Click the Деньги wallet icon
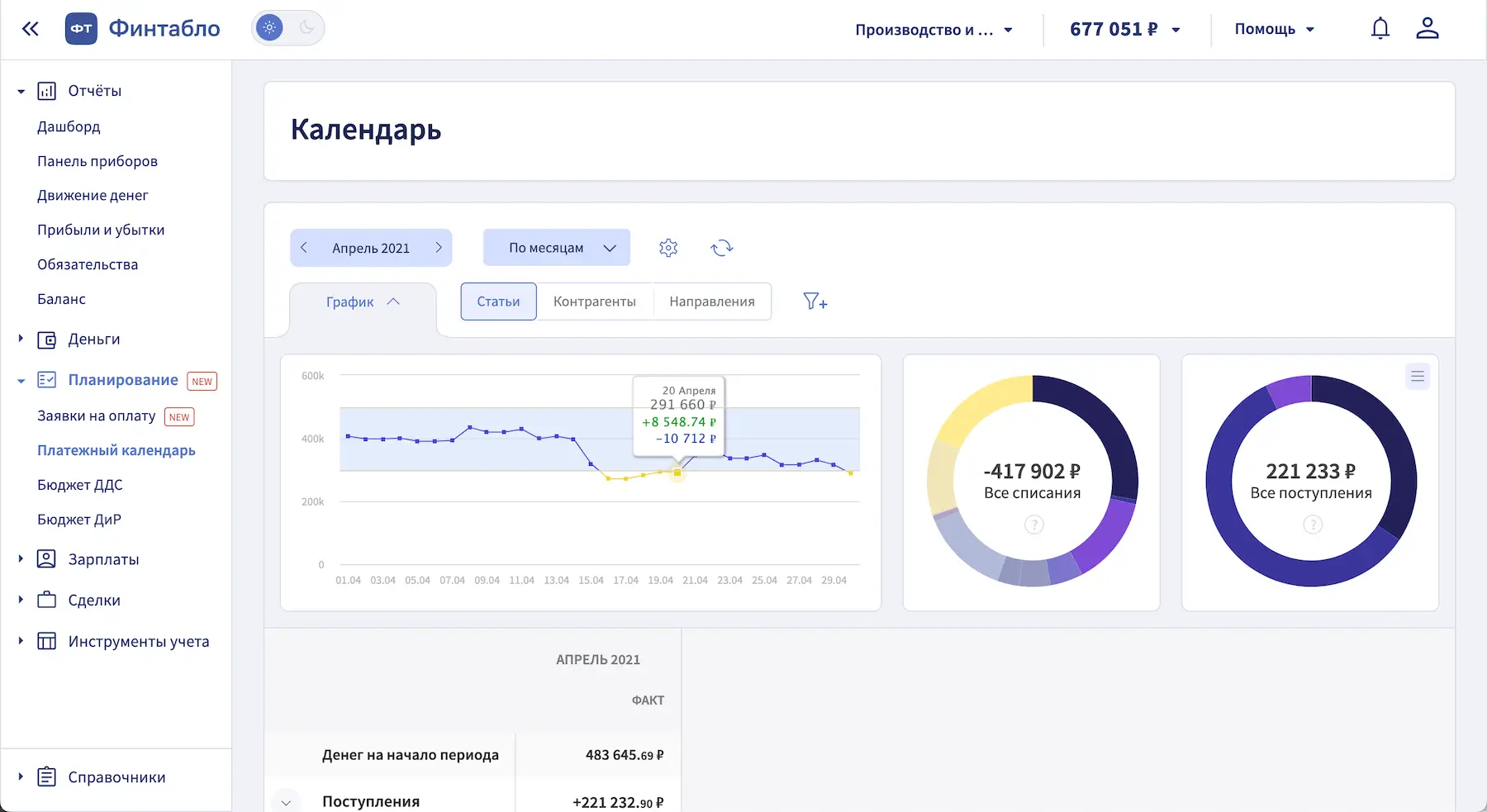Image resolution: width=1487 pixels, height=812 pixels. [x=47, y=340]
